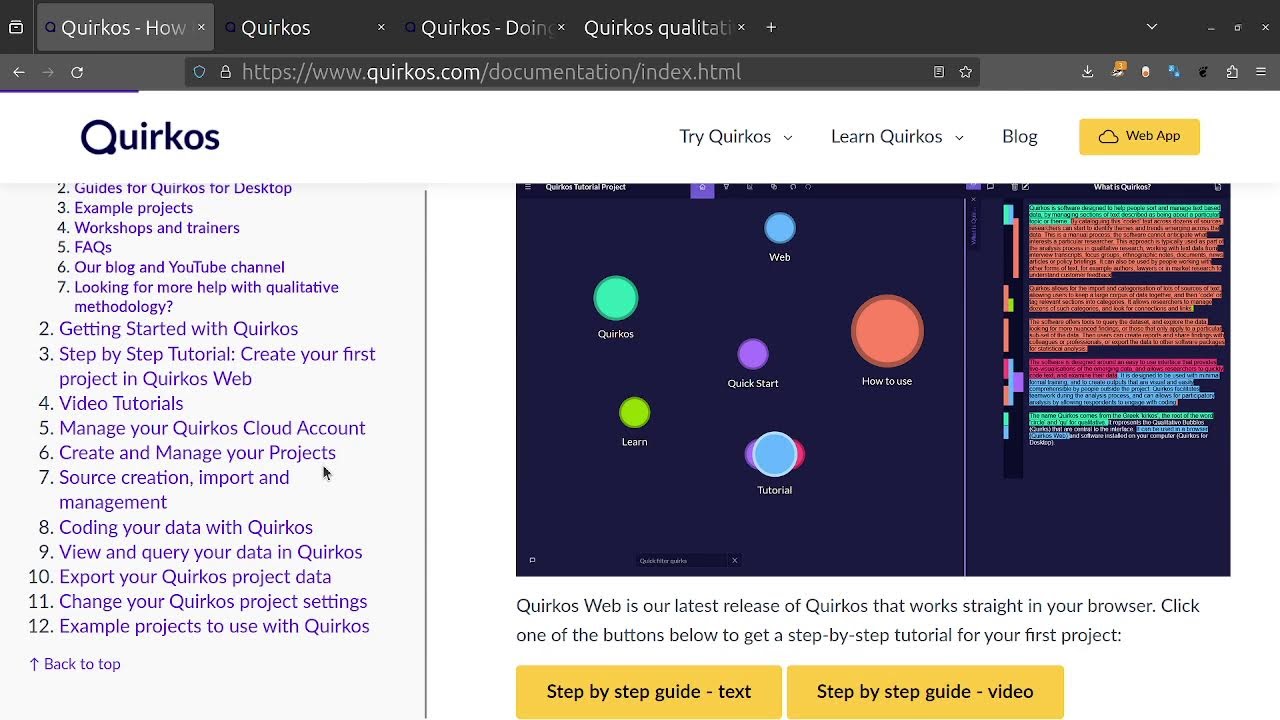1280x720 pixels.
Task: Open the extension with orange badge 3
Action: [1118, 71]
